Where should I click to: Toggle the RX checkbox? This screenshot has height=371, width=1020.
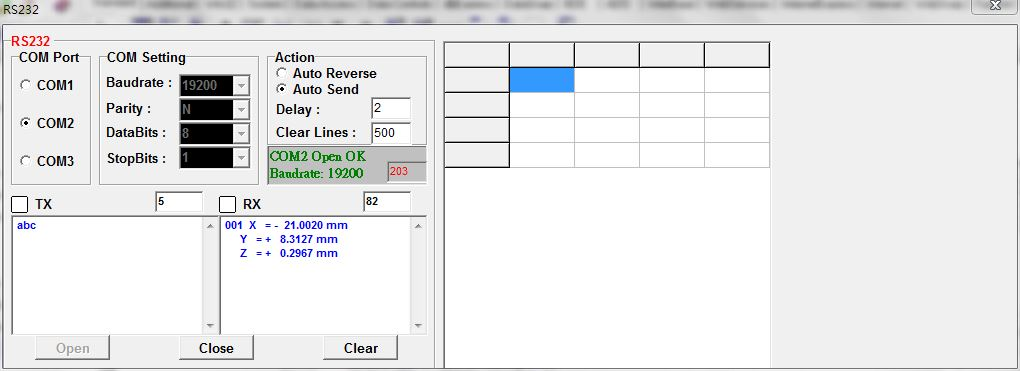tap(228, 204)
